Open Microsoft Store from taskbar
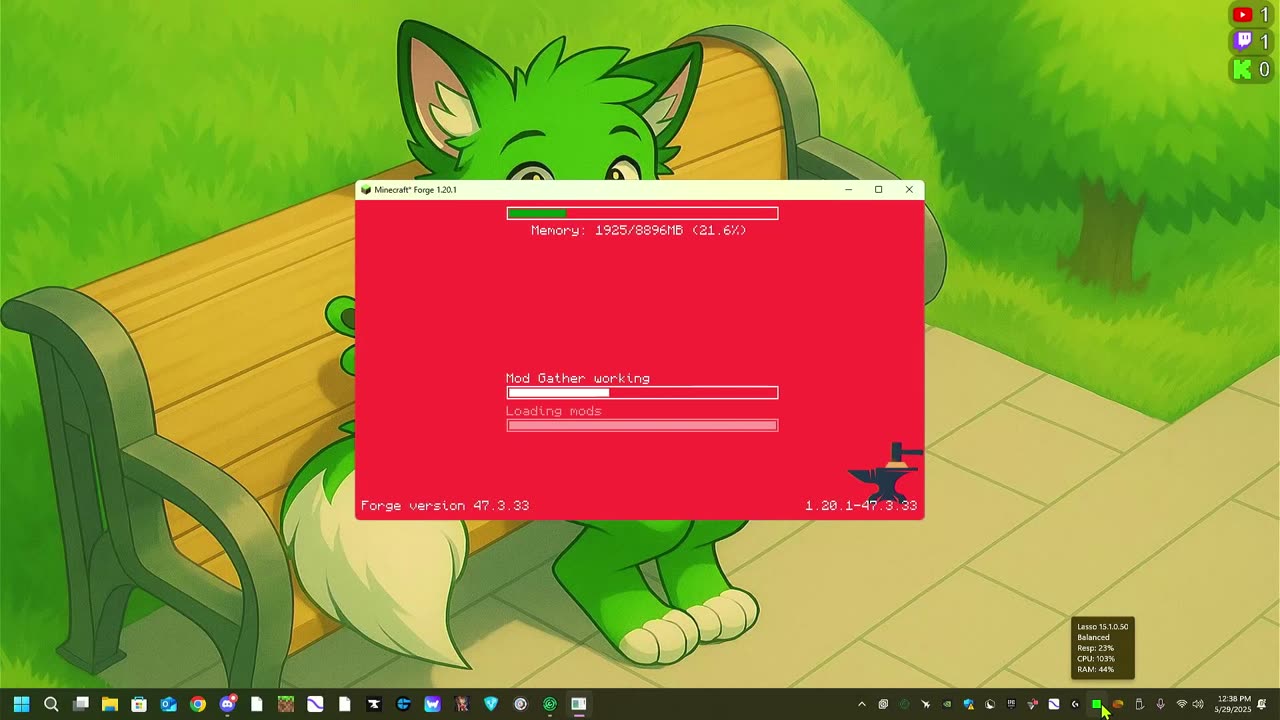Image resolution: width=1280 pixels, height=720 pixels. (139, 704)
